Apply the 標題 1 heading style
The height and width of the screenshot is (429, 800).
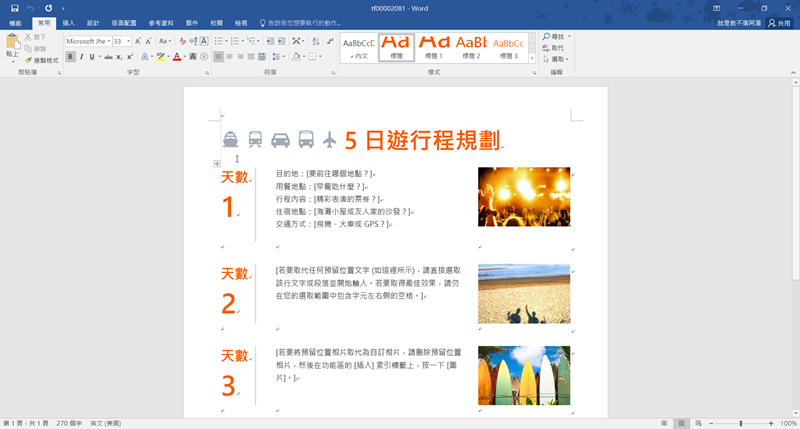(434, 47)
